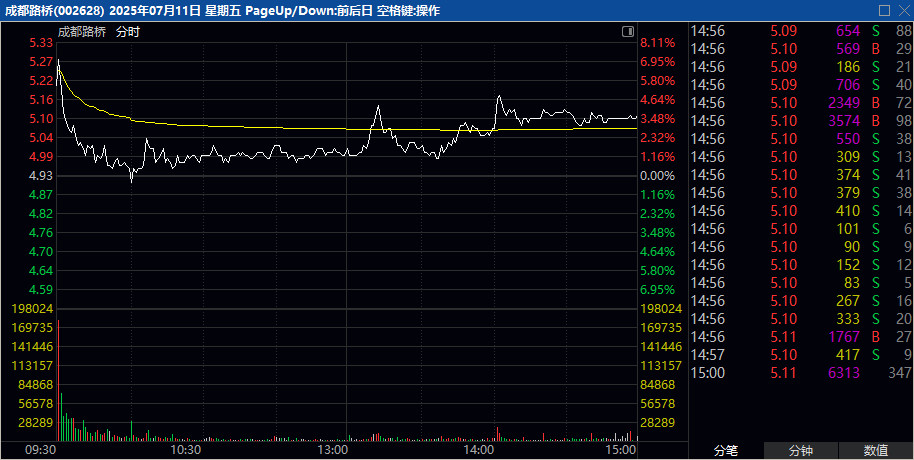
Task: Click the 1767 volume trade at 5.11
Action: pyautogui.click(x=800, y=337)
